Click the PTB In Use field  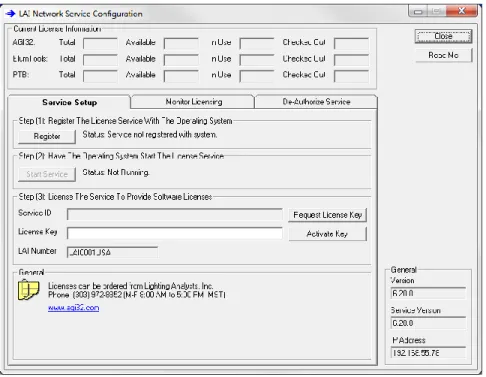click(257, 76)
